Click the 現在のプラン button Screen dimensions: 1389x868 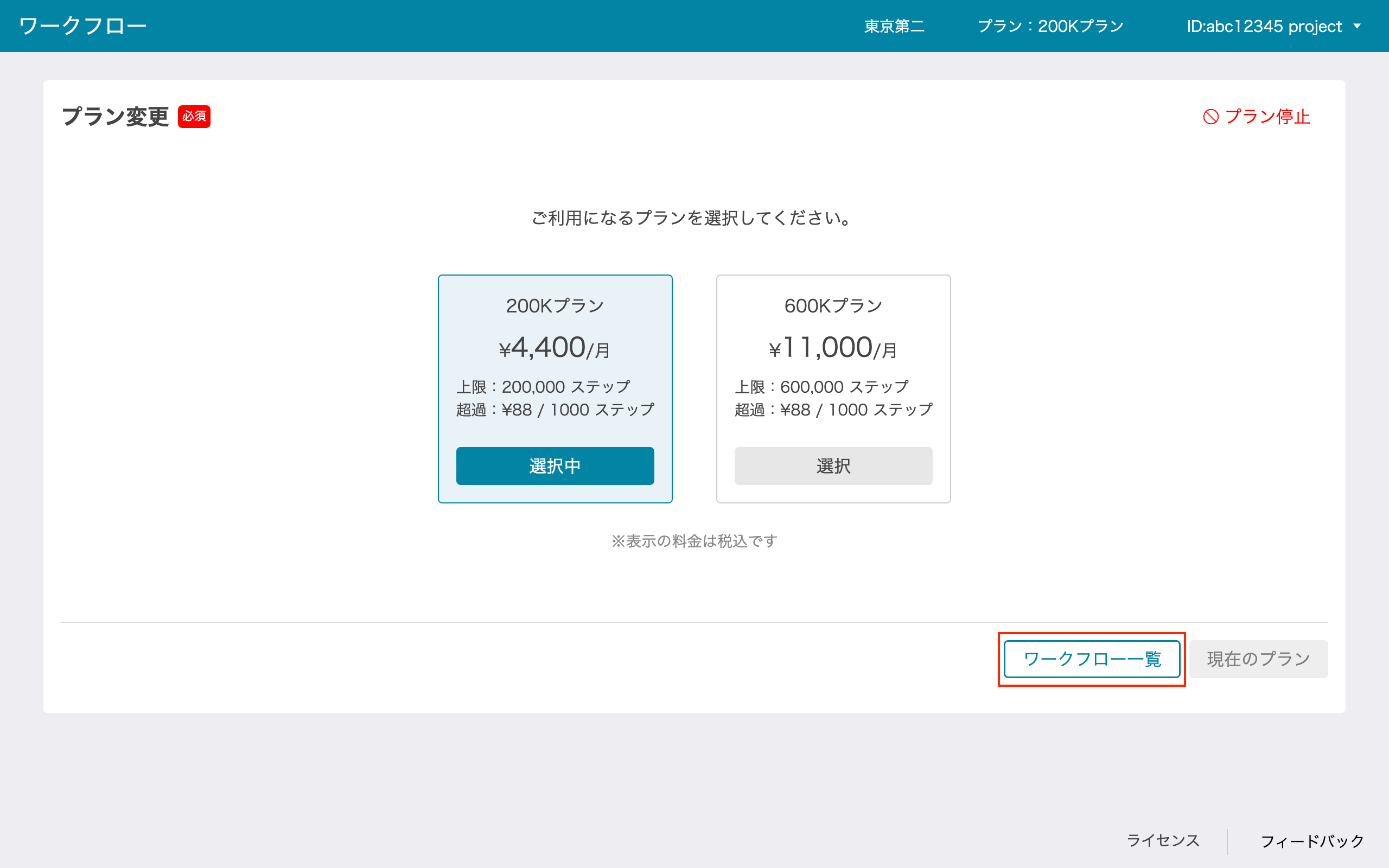[1258, 659]
